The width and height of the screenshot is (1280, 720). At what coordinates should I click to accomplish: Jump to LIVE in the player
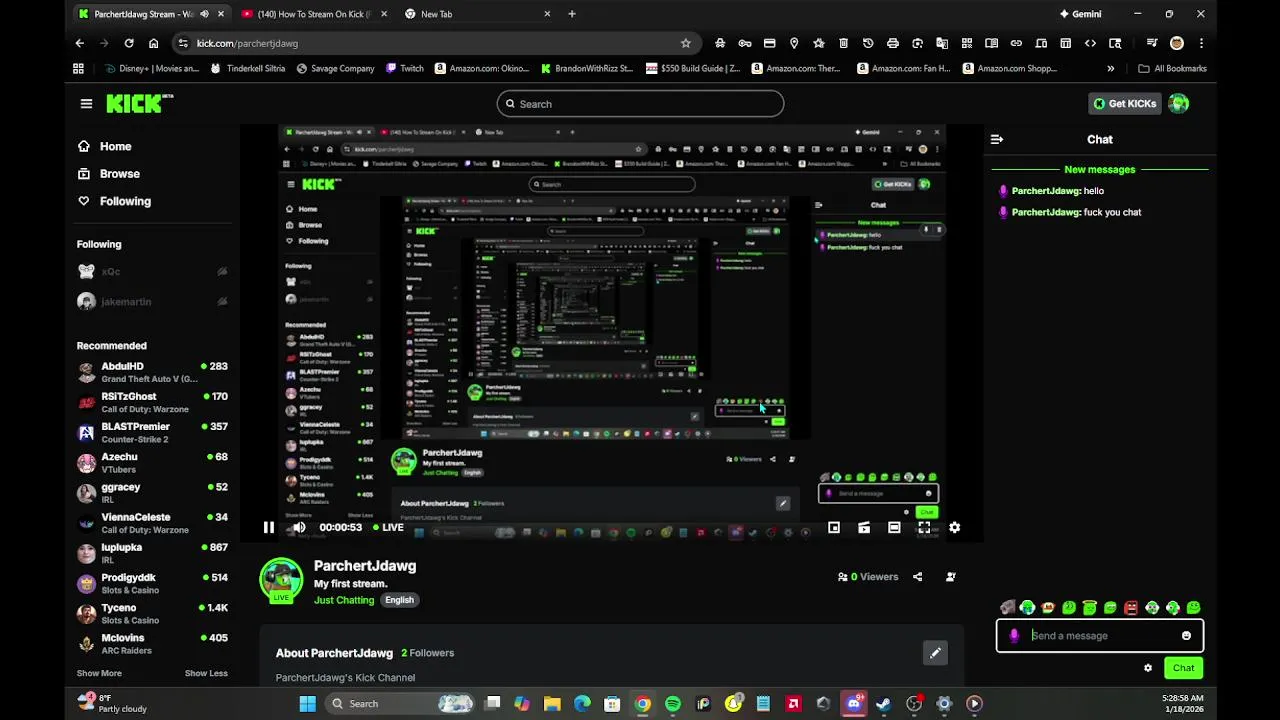pyautogui.click(x=388, y=527)
